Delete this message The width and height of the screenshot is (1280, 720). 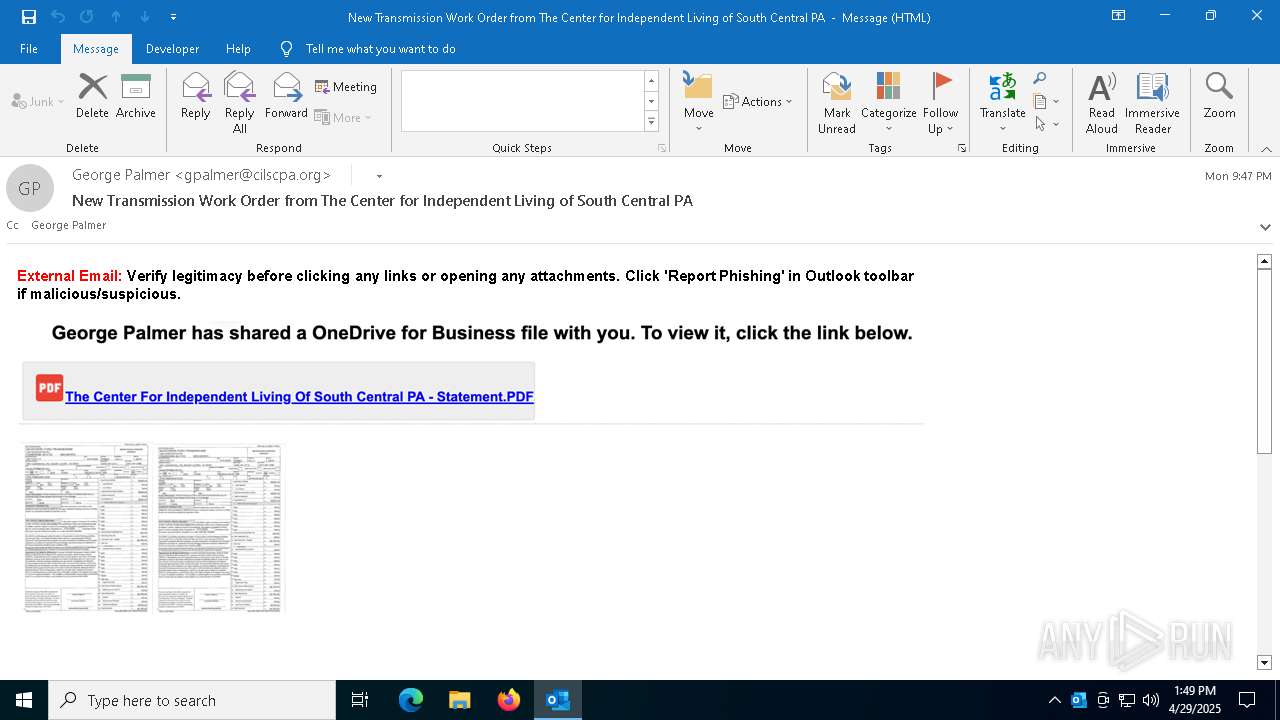pos(92,96)
